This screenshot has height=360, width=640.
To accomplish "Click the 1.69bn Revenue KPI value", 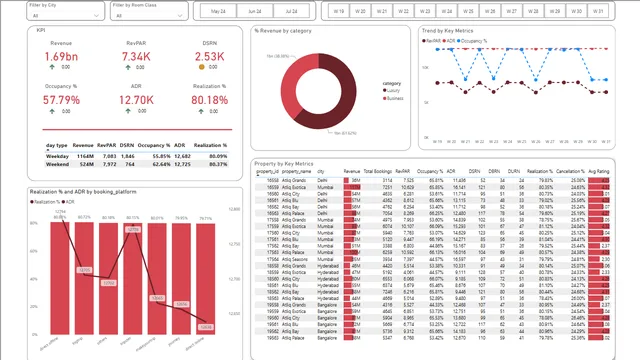I will pos(61,57).
